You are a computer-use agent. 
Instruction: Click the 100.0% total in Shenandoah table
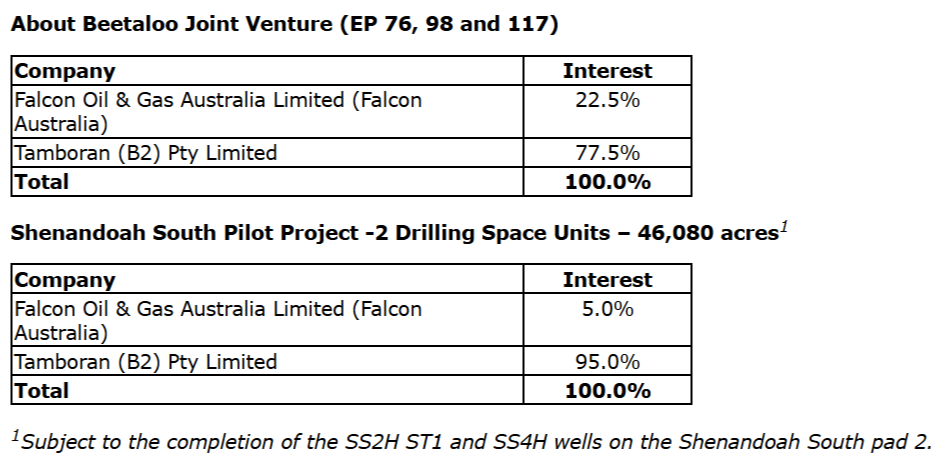[607, 390]
